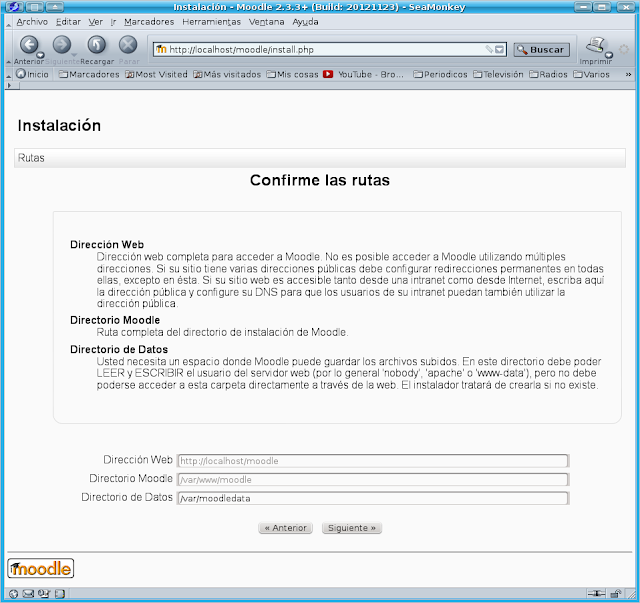
Task: Open the YouTube bookmark icon
Action: [328, 74]
